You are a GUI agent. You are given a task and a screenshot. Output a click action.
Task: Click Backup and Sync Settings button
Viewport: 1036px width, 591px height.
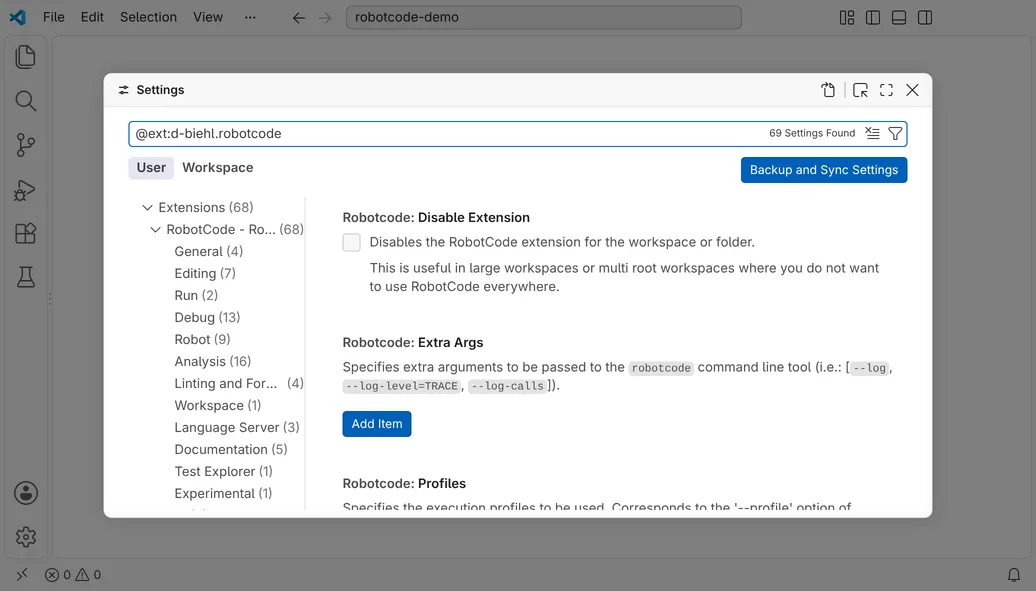pos(823,170)
